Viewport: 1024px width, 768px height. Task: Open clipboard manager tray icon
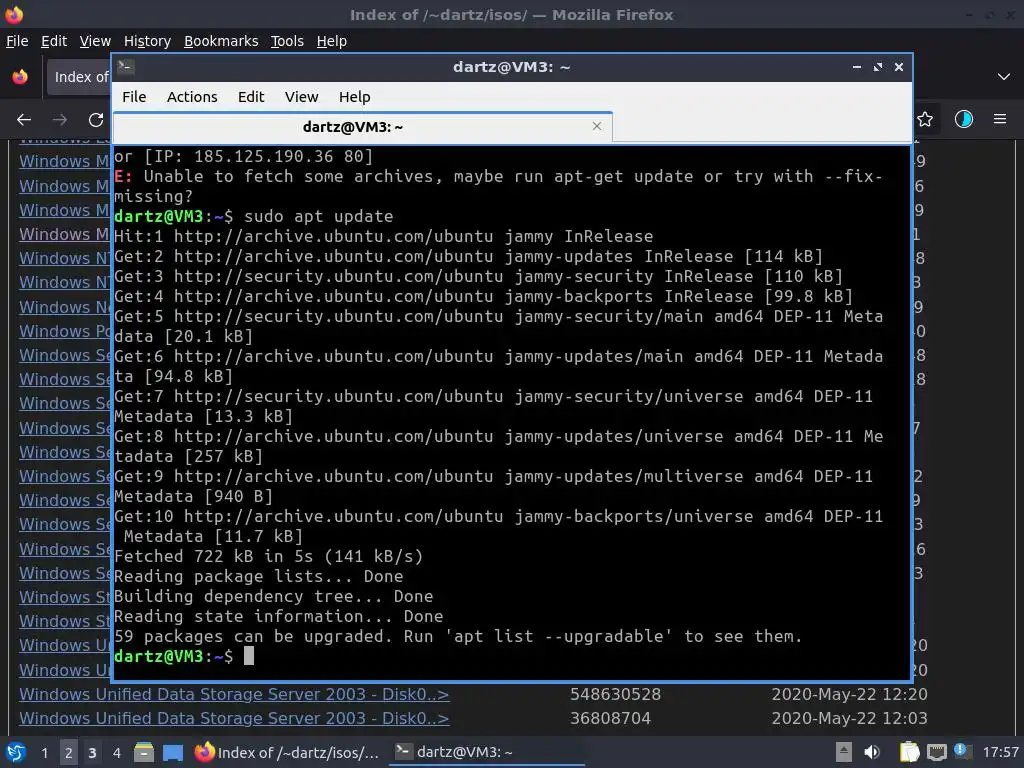(909, 752)
